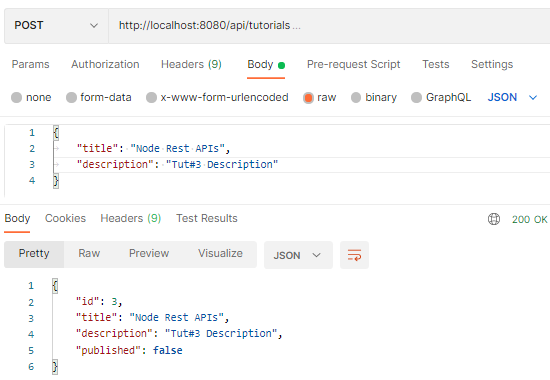Image resolution: width=550 pixels, height=380 pixels.
Task: Open the Authorization tab
Action: coord(105,64)
